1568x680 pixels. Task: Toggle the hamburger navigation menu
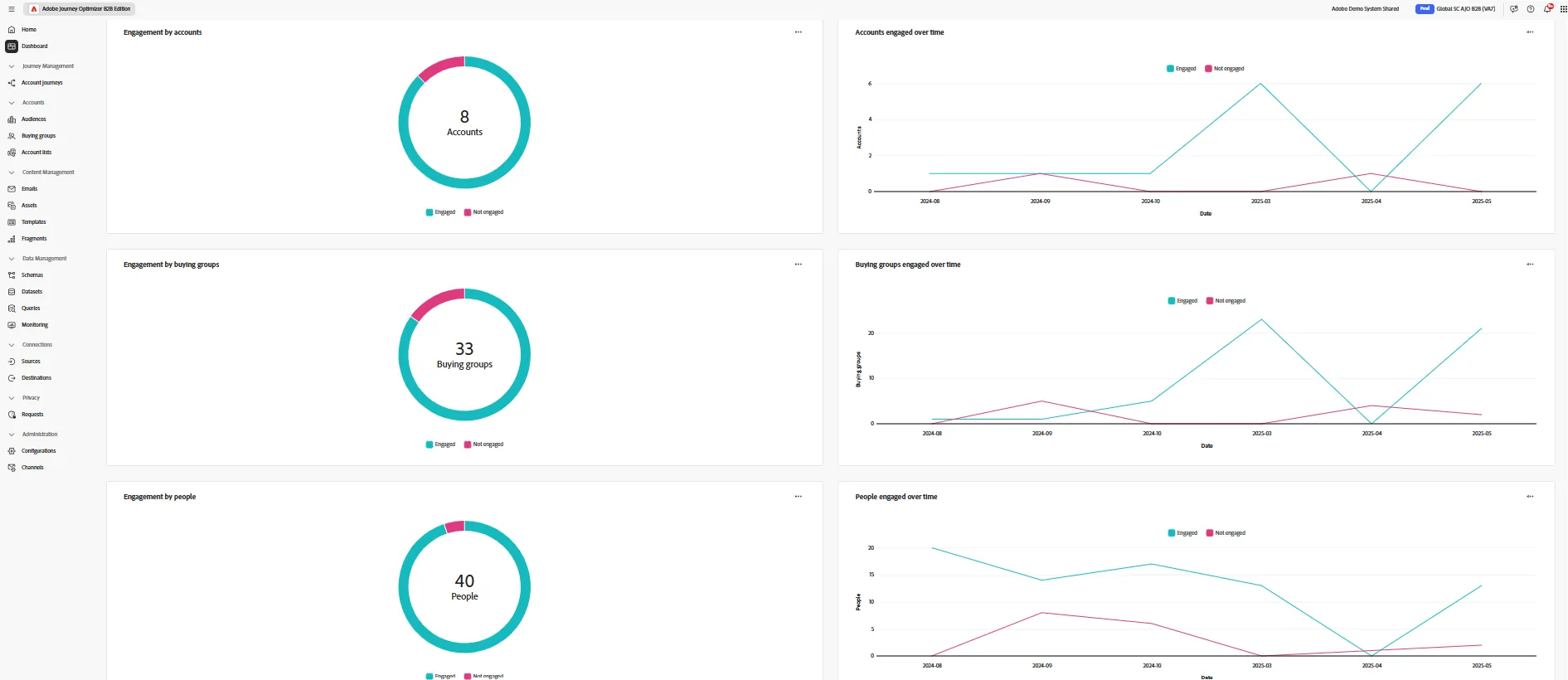tap(12, 9)
